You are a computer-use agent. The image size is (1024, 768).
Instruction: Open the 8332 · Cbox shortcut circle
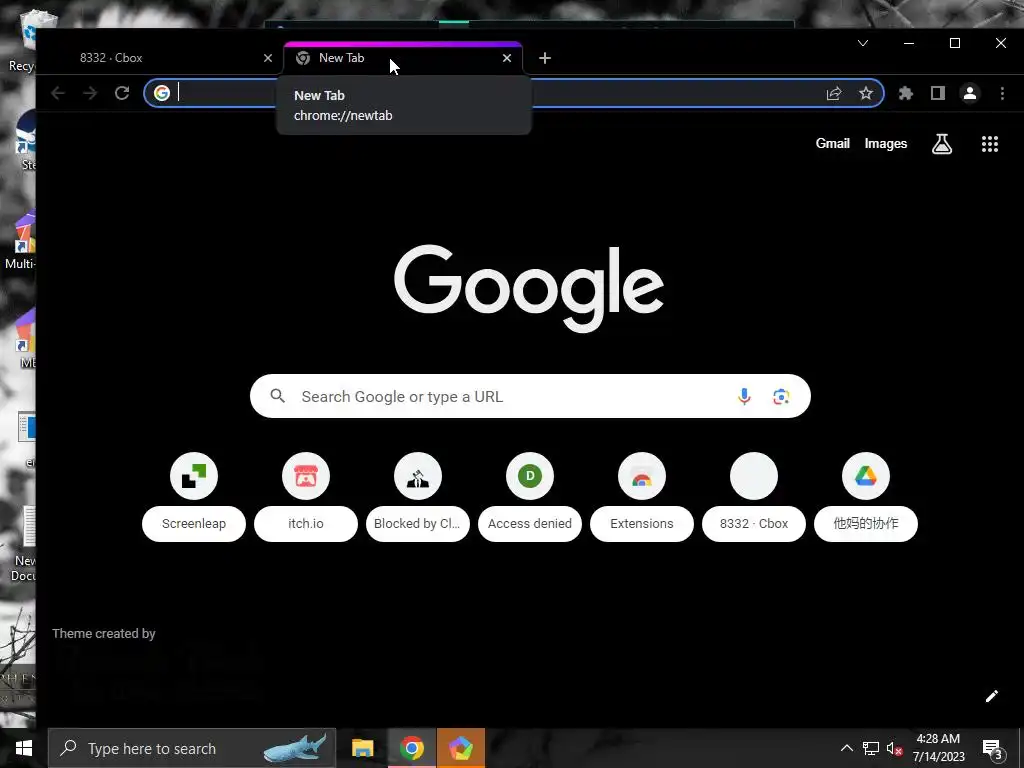pyautogui.click(x=754, y=476)
